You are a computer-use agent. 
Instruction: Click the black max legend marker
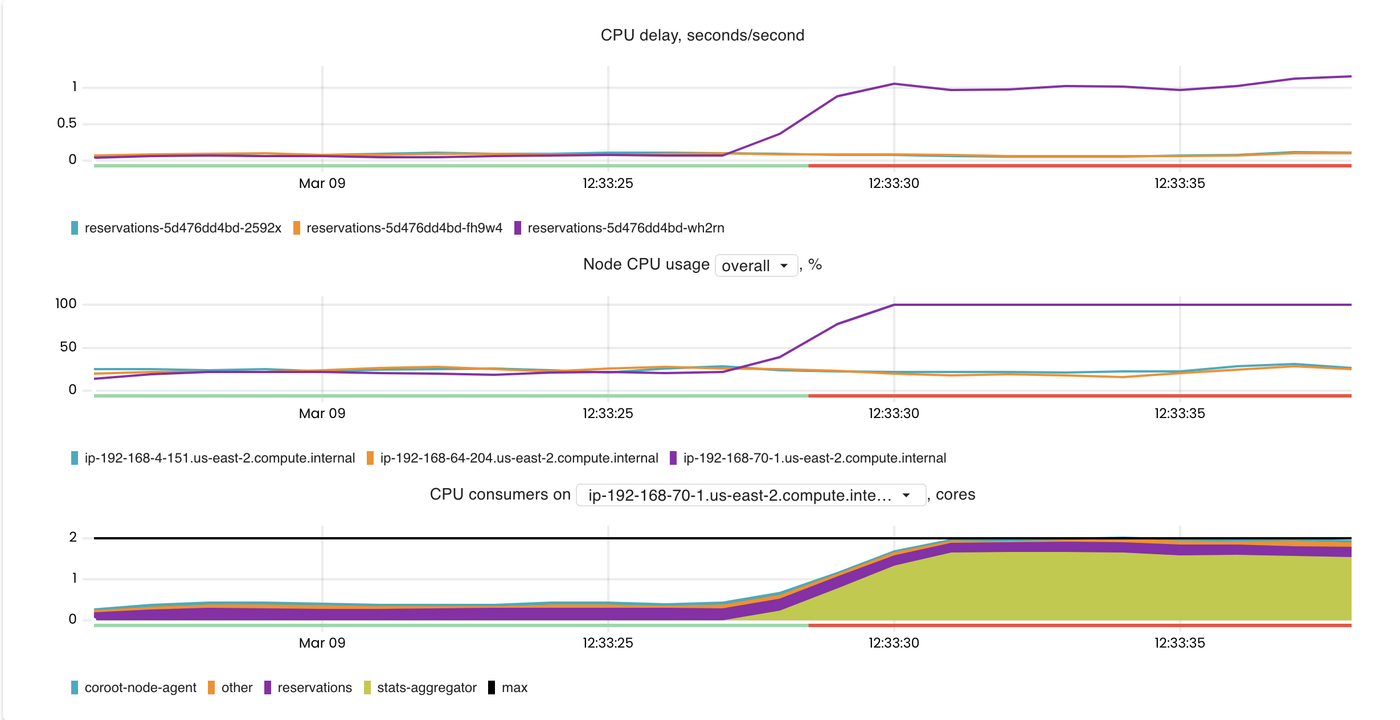click(x=489, y=687)
